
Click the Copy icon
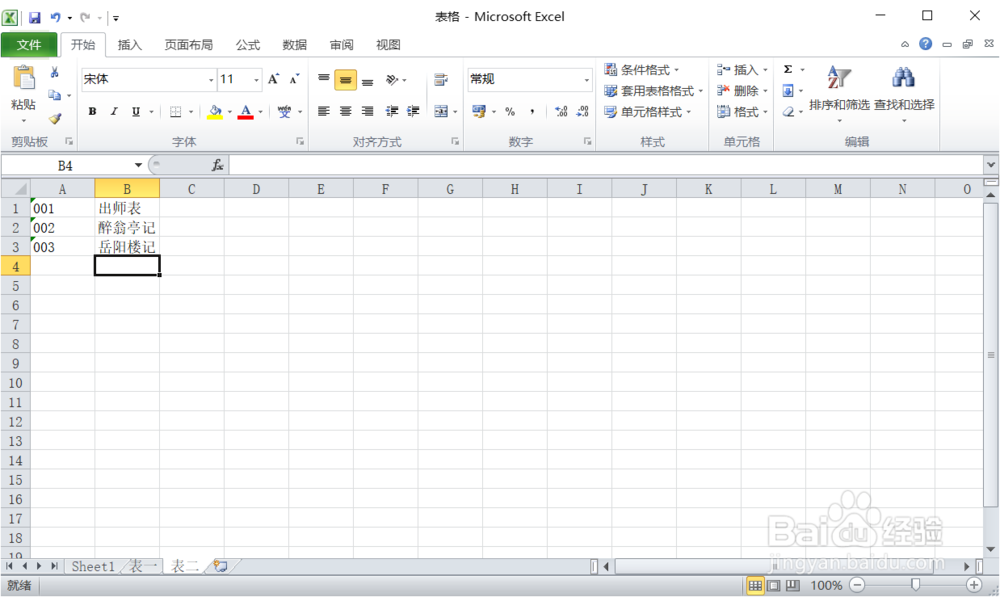55,95
